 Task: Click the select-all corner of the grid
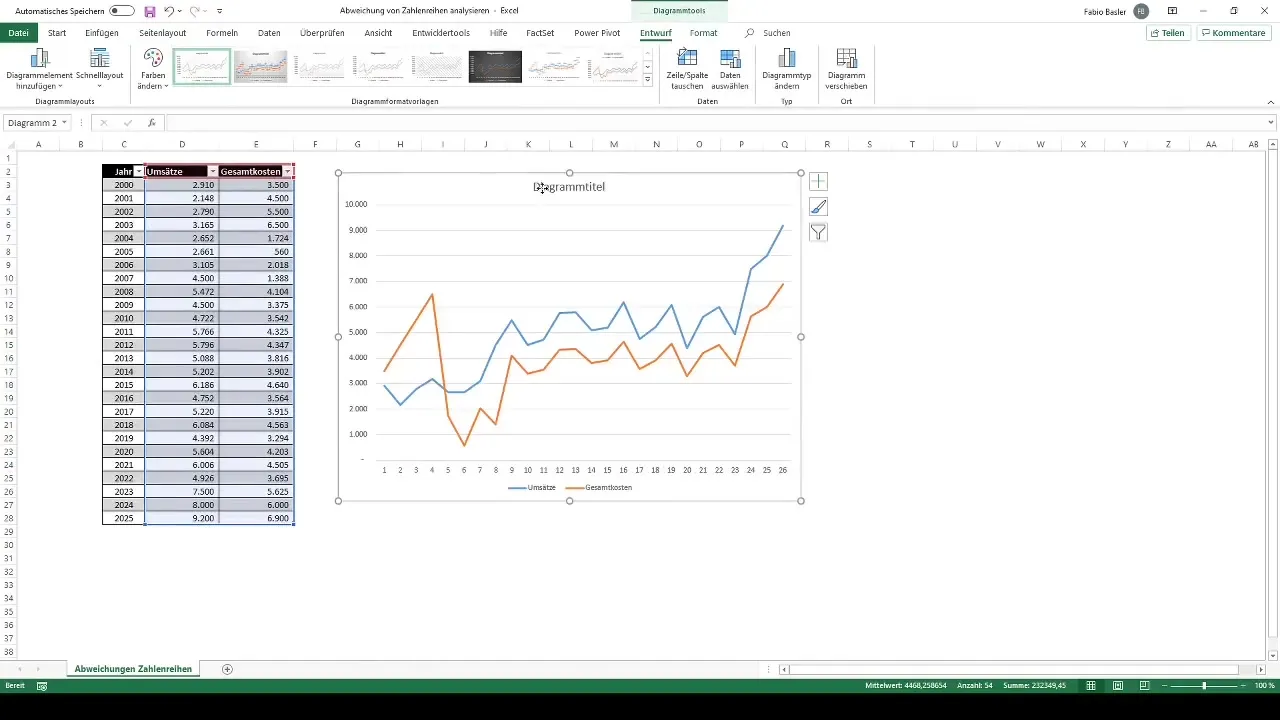[8, 145]
